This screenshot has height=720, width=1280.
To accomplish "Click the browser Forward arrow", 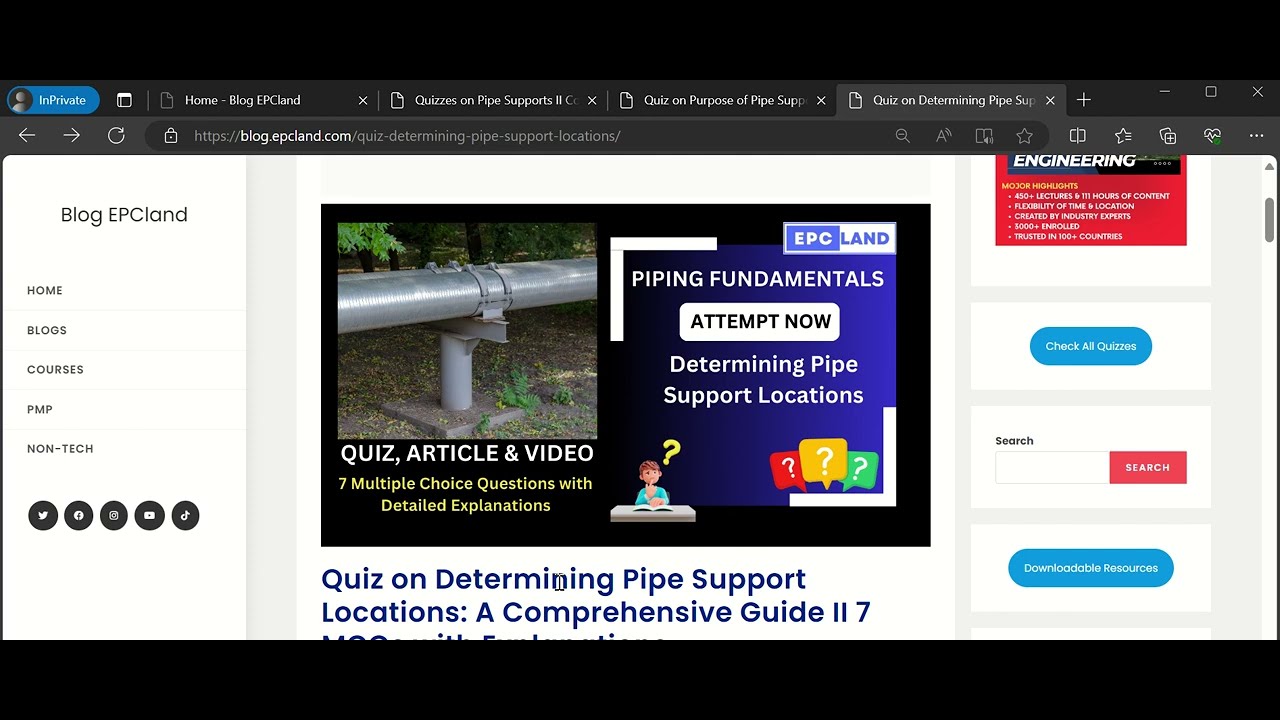I will click(71, 136).
